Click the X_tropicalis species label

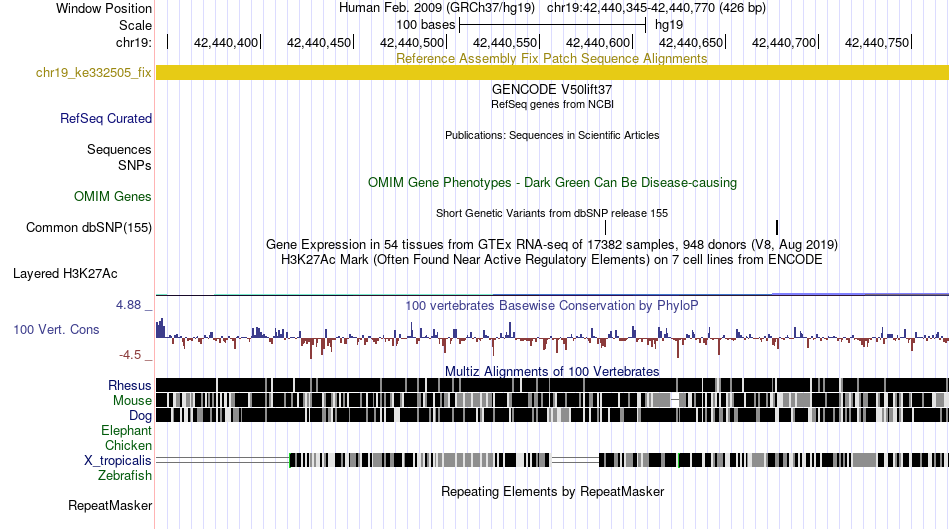(118, 461)
